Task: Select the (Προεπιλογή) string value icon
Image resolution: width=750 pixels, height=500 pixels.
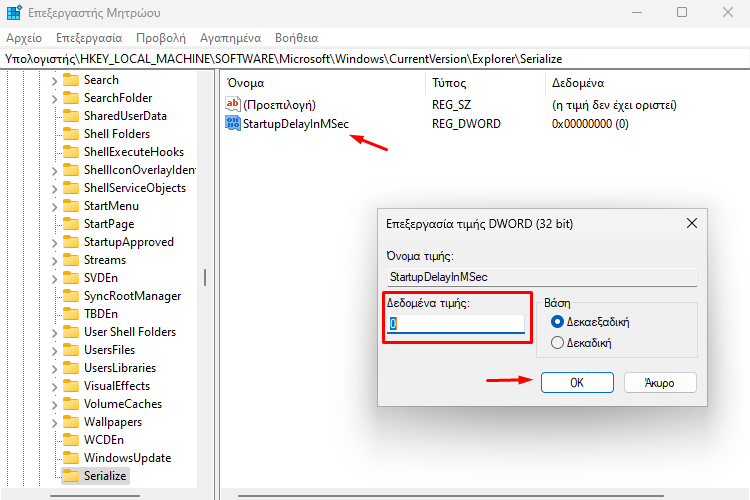Action: point(232,104)
